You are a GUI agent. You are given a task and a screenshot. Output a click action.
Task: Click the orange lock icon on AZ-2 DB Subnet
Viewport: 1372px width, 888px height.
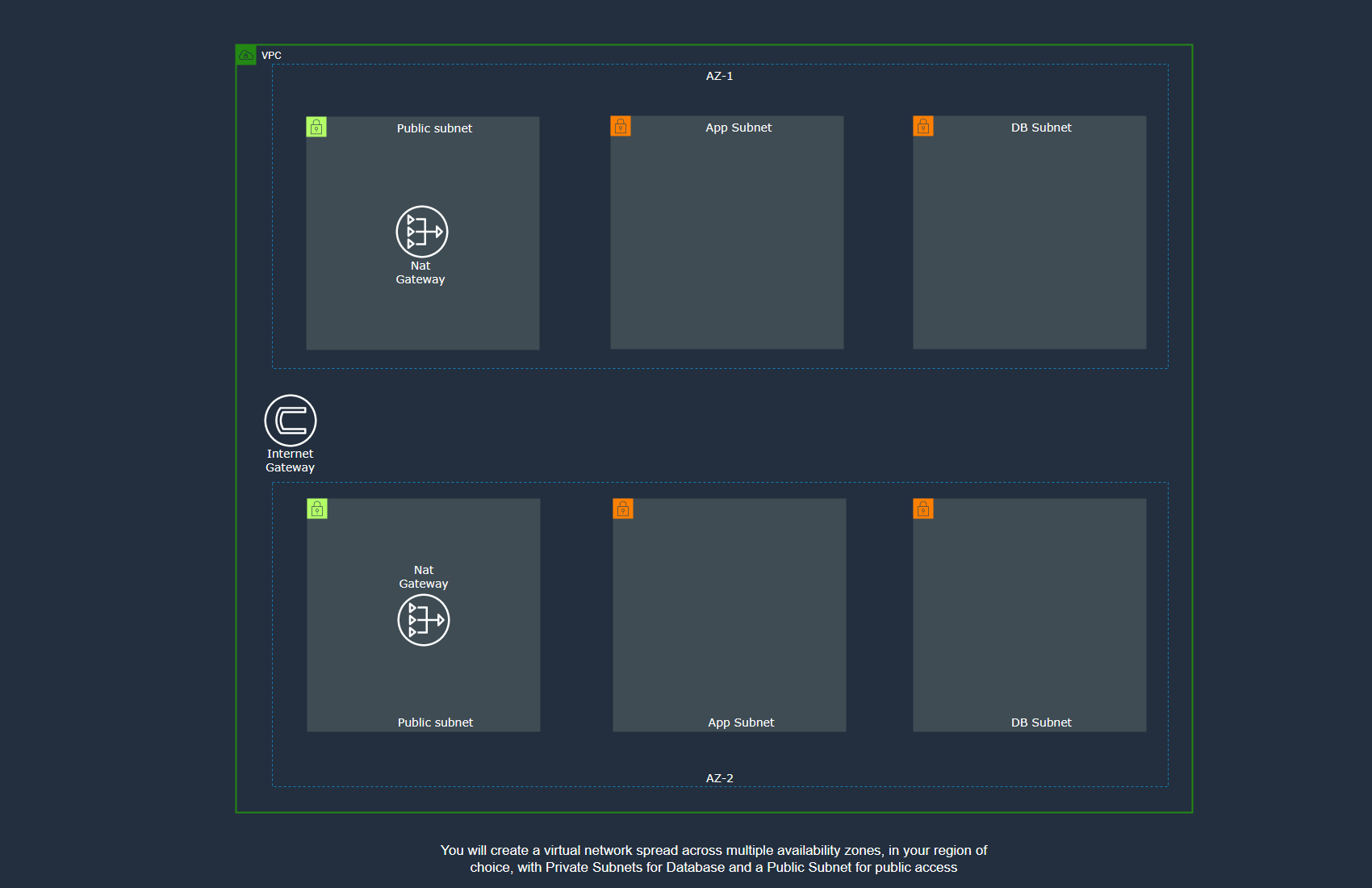click(x=923, y=509)
